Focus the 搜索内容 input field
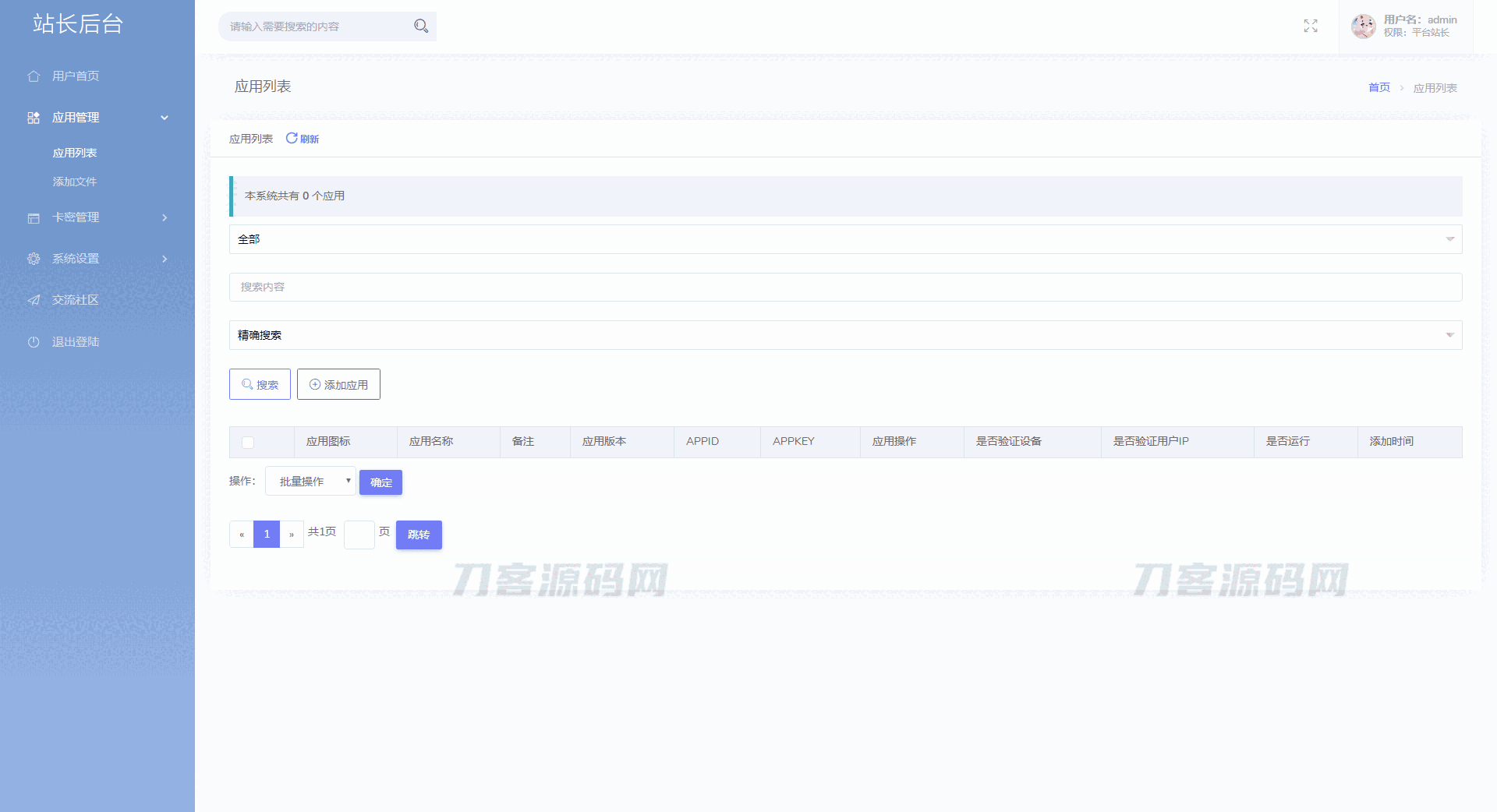The image size is (1497, 812). (845, 287)
